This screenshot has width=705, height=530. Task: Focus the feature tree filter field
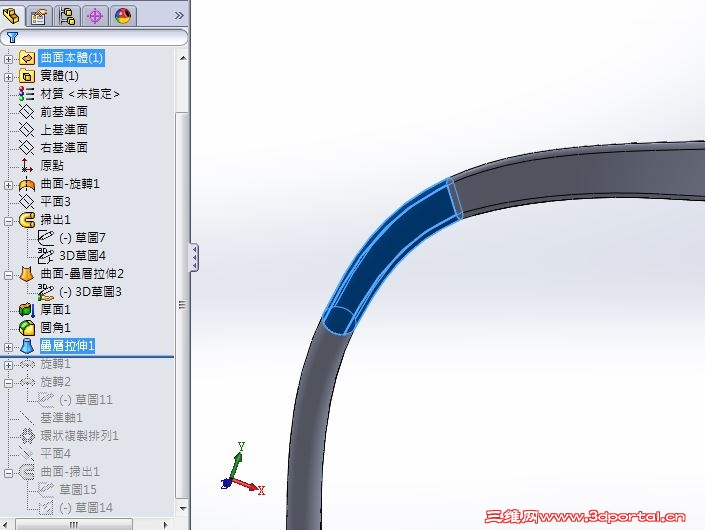pyautogui.click(x=94, y=37)
